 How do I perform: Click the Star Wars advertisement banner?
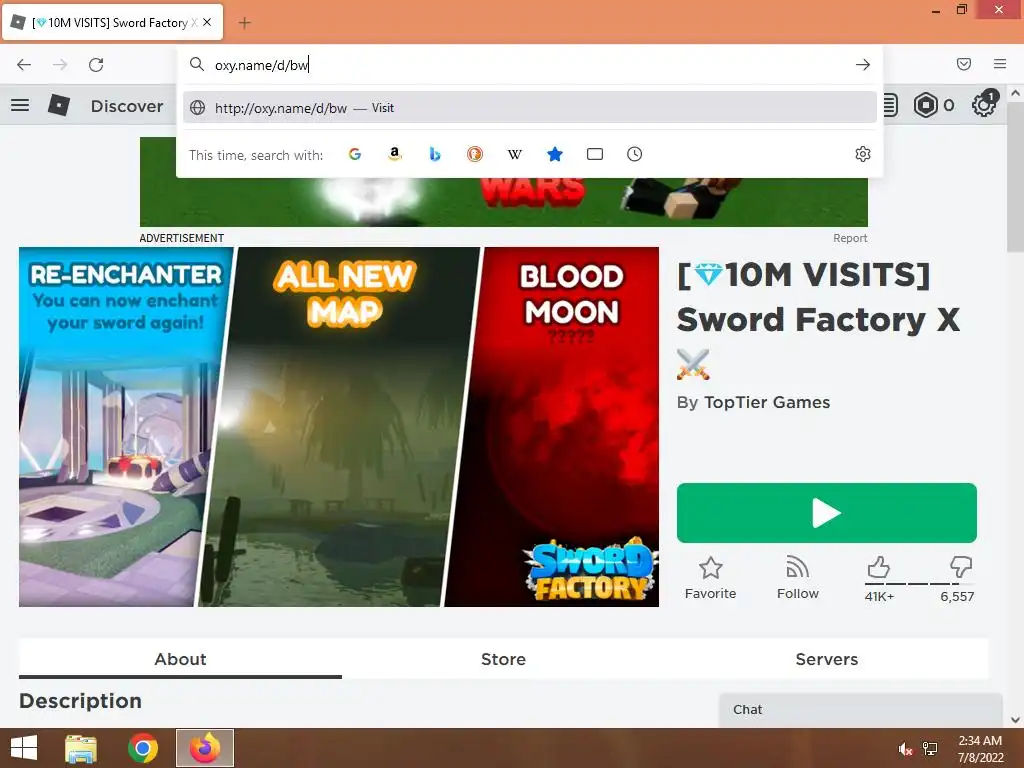[x=504, y=200]
